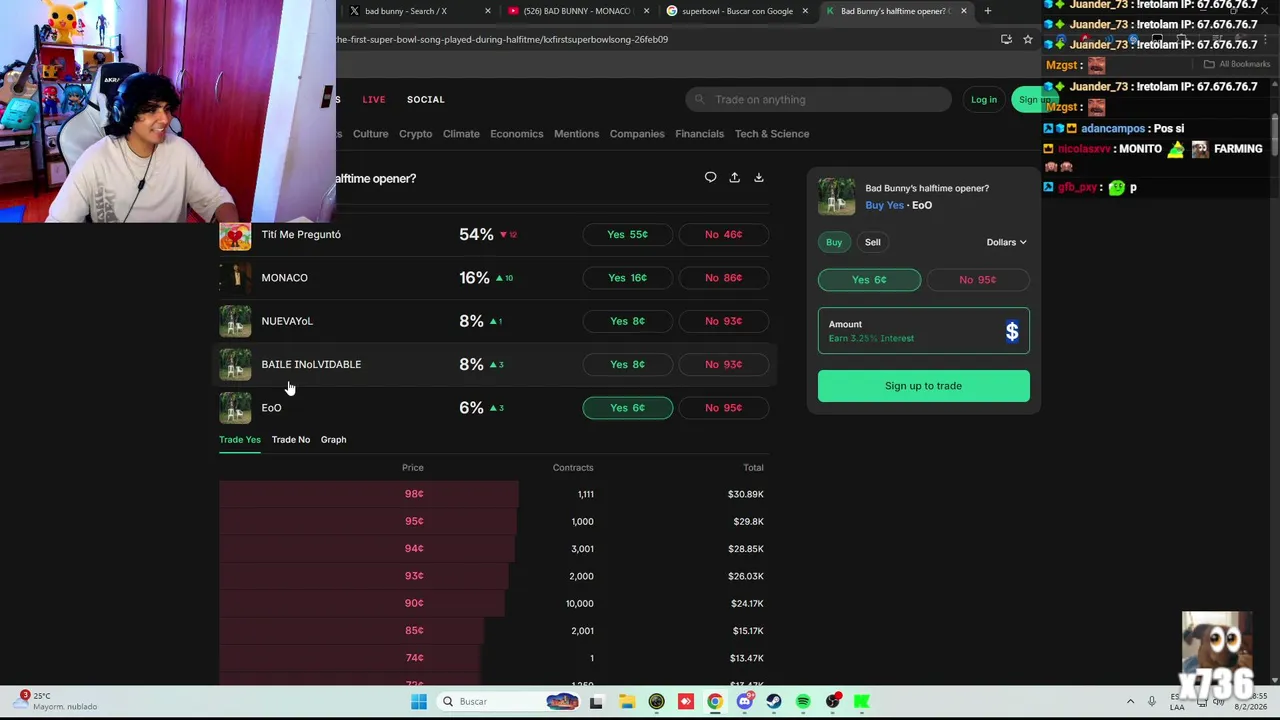The height and width of the screenshot is (720, 1280).
Task: Show hidden system tray icons chevron
Action: (1130, 701)
